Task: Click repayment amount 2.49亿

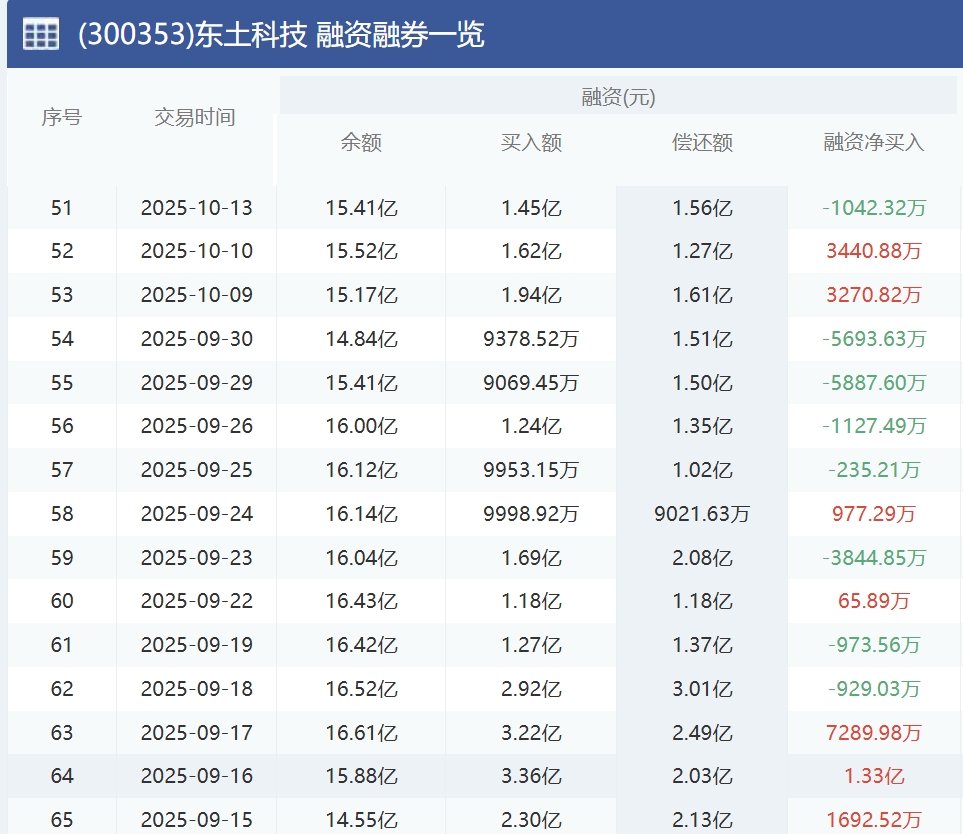Action: coord(702,733)
